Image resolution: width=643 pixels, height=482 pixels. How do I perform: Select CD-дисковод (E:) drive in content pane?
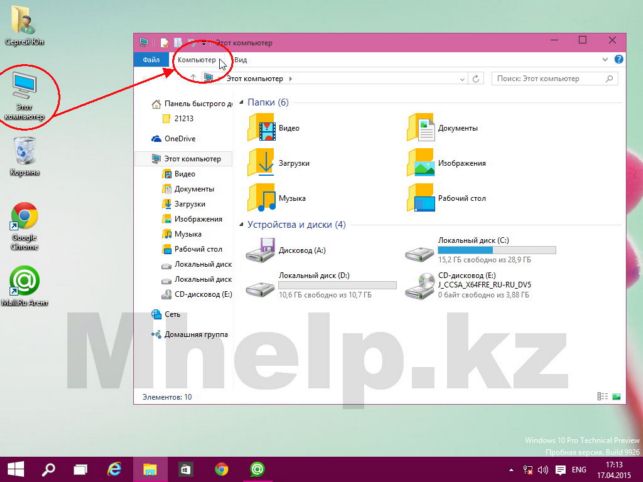click(468, 285)
